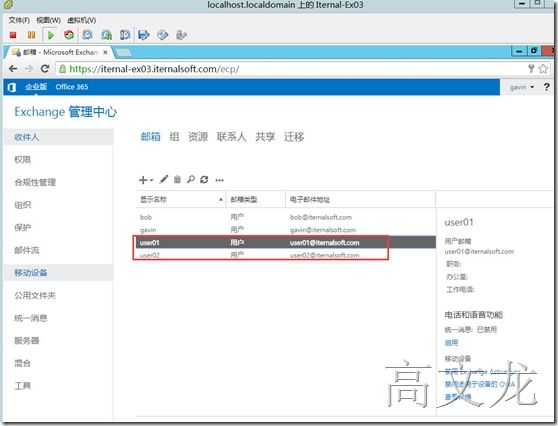Switch to the Office 365 tab
Image resolution: width=558 pixels, height=426 pixels.
72,87
